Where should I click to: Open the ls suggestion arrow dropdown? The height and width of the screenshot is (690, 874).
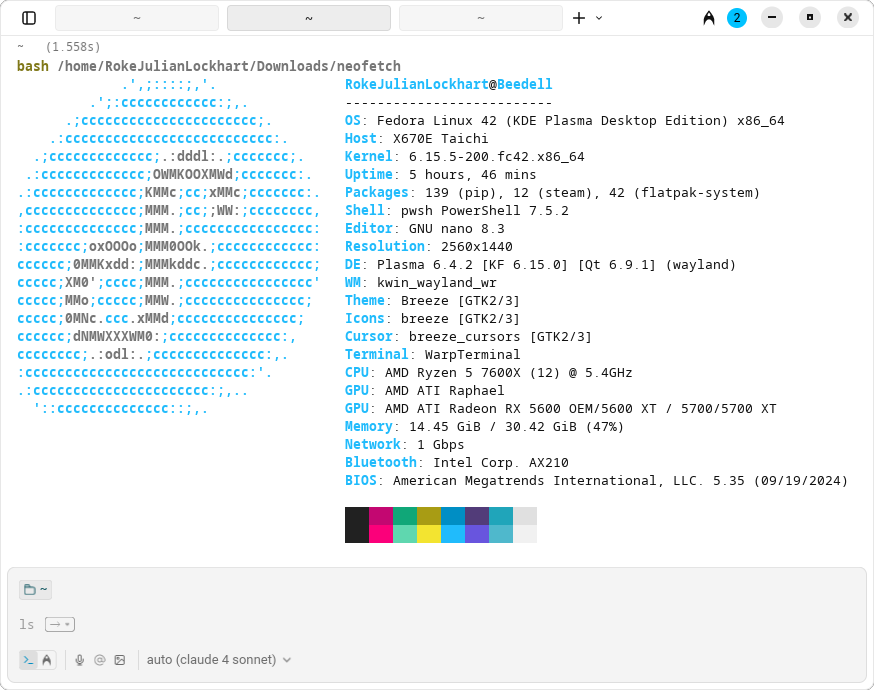[60, 625]
